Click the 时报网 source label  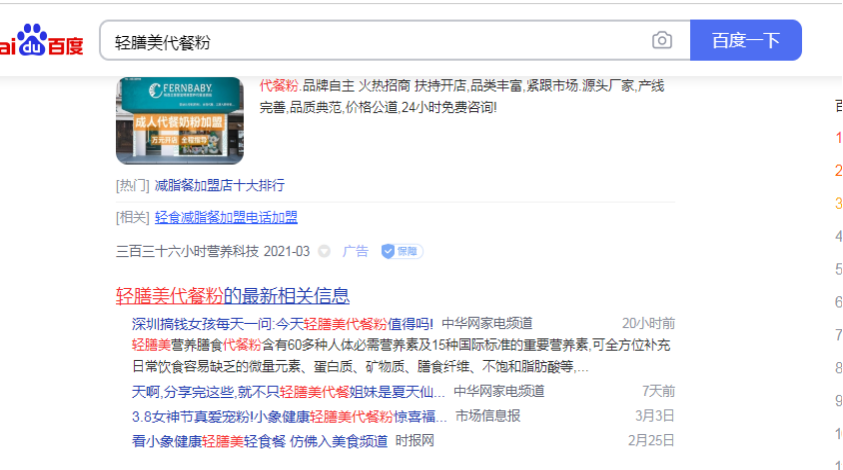[x=415, y=441]
